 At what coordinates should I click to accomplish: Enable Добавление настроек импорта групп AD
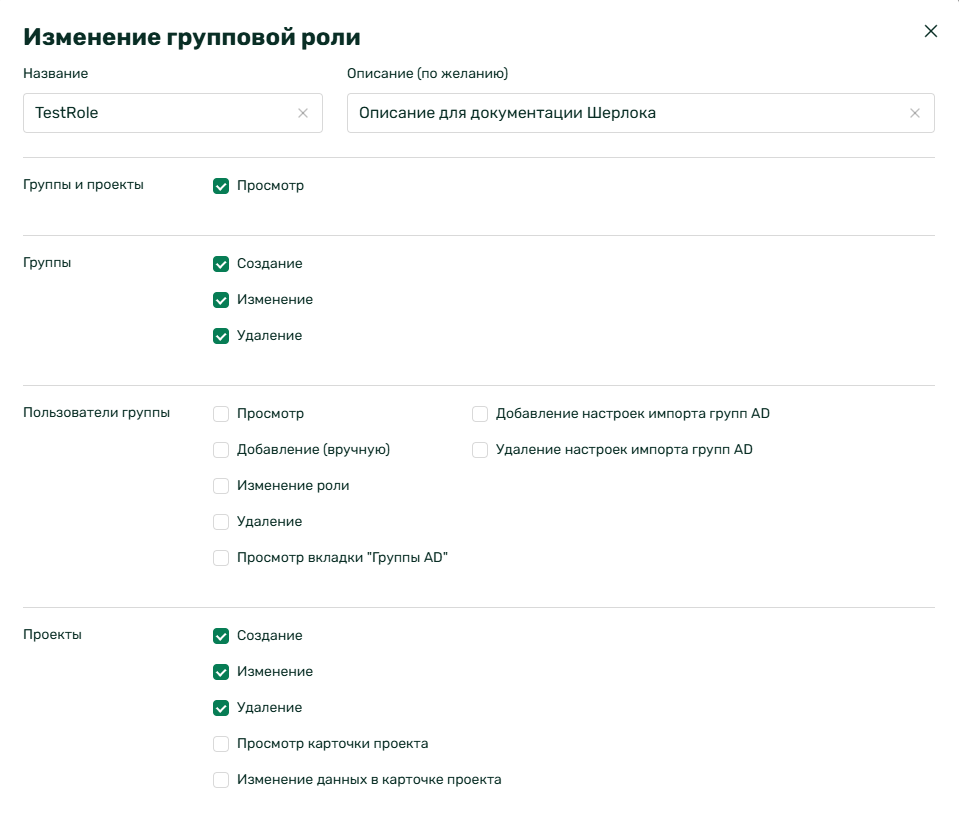pos(480,414)
